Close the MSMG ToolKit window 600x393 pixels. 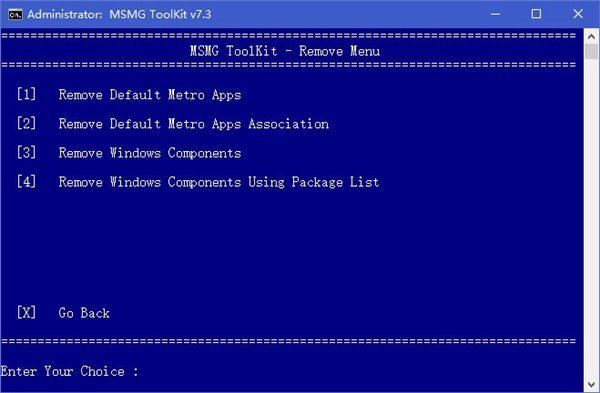point(578,14)
